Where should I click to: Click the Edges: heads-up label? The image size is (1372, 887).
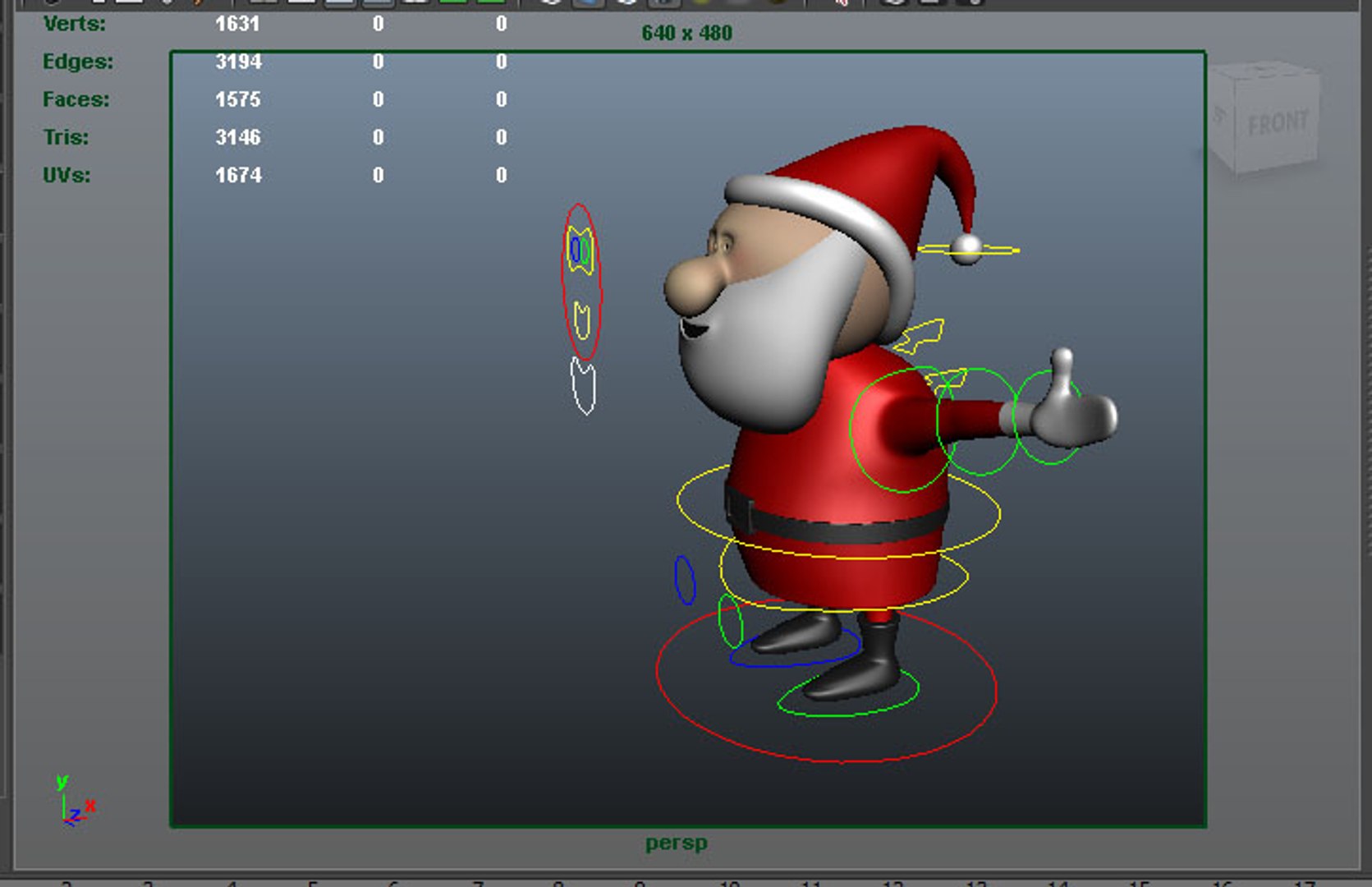(78, 62)
